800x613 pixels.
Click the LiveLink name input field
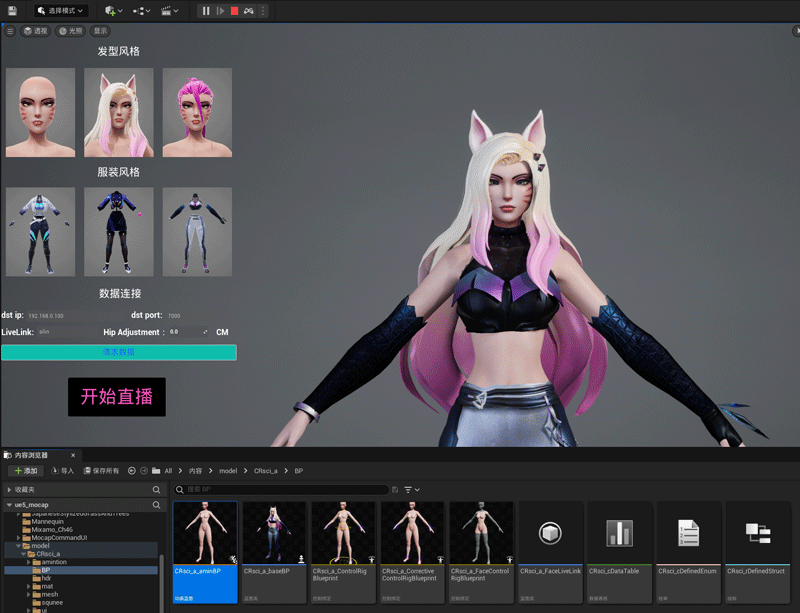68,332
